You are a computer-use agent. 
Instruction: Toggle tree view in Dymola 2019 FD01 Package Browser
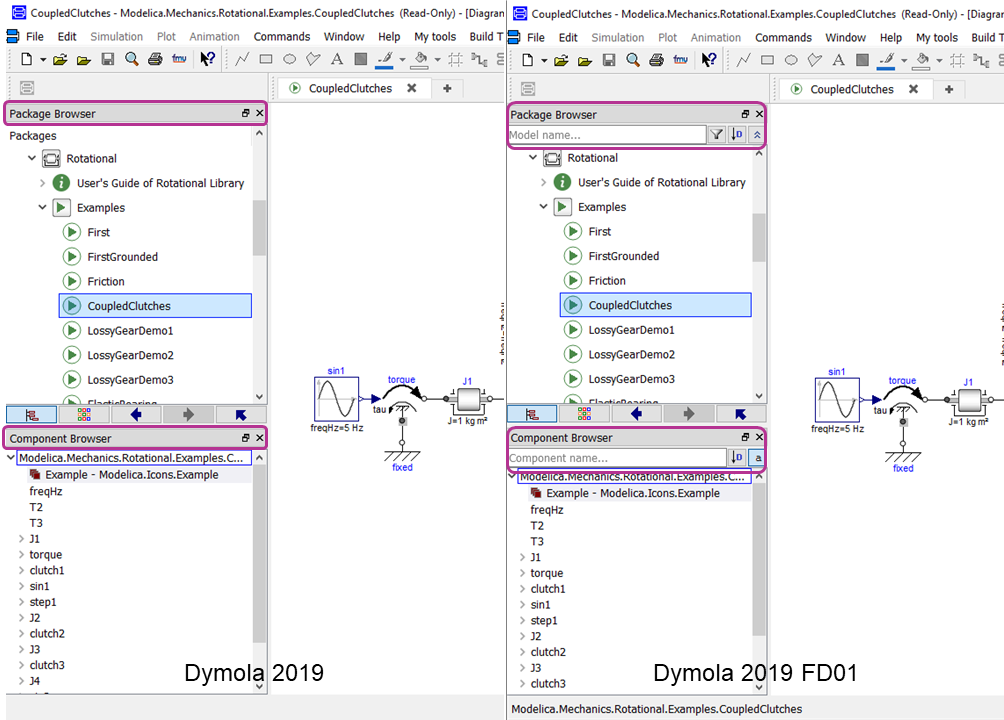(532, 414)
